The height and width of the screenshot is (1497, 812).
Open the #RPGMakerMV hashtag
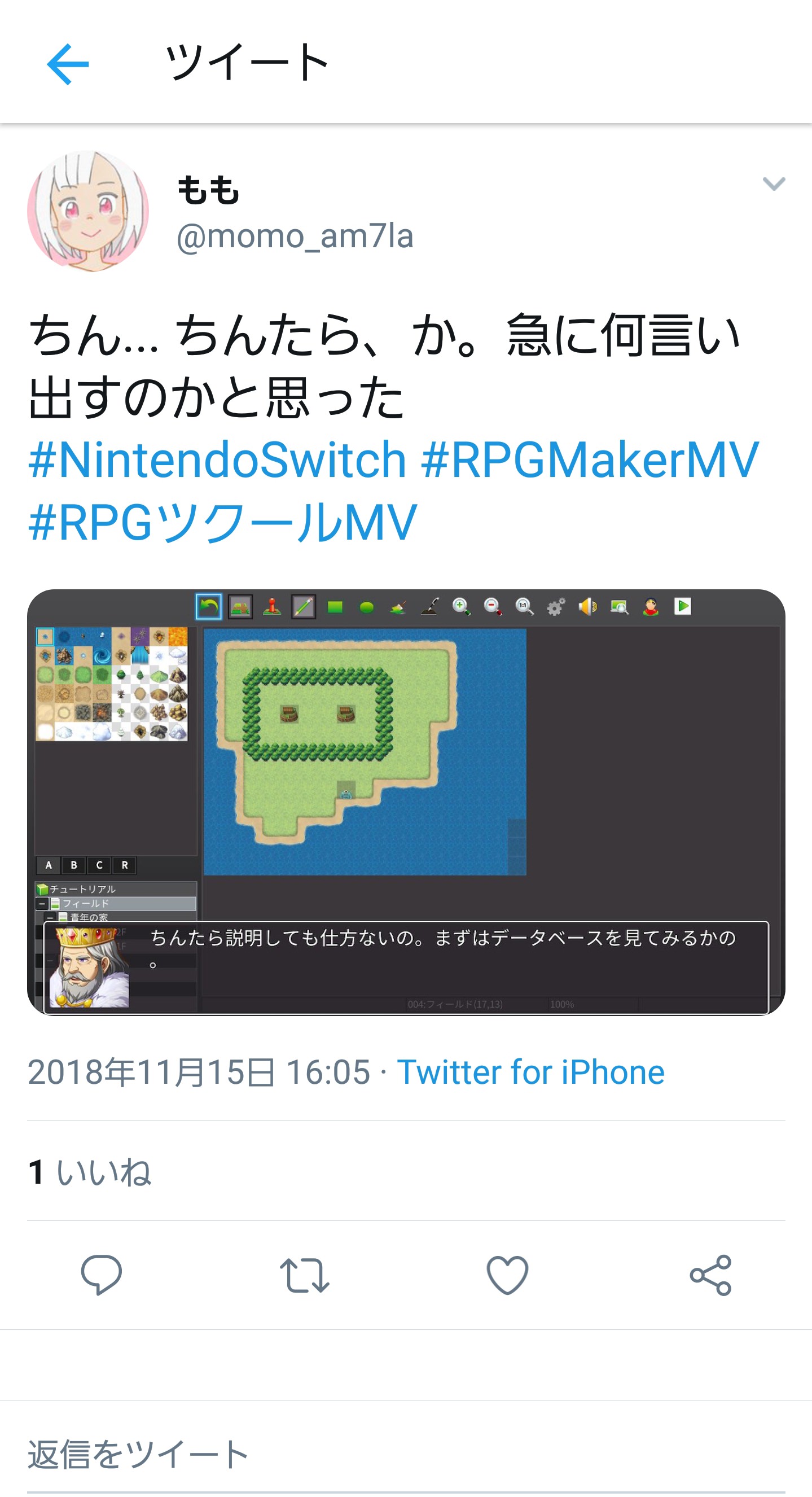[590, 459]
